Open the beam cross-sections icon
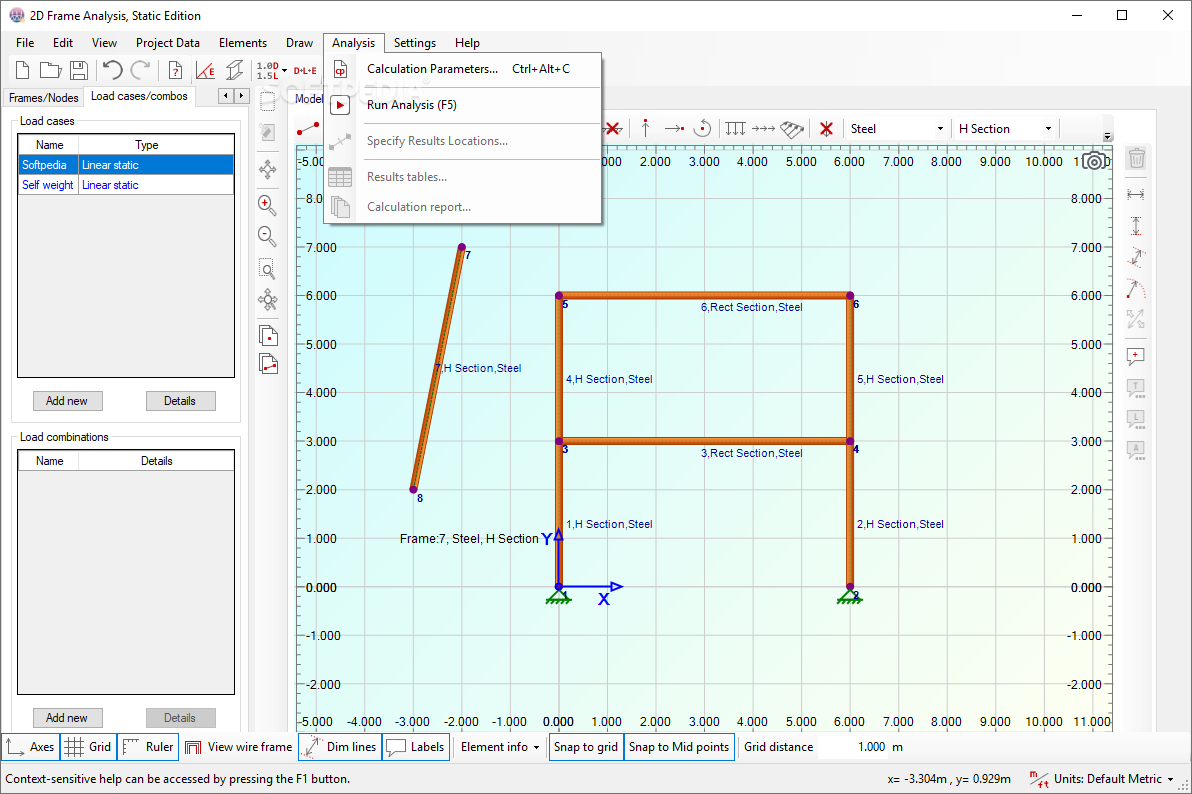1192x794 pixels. 235,70
